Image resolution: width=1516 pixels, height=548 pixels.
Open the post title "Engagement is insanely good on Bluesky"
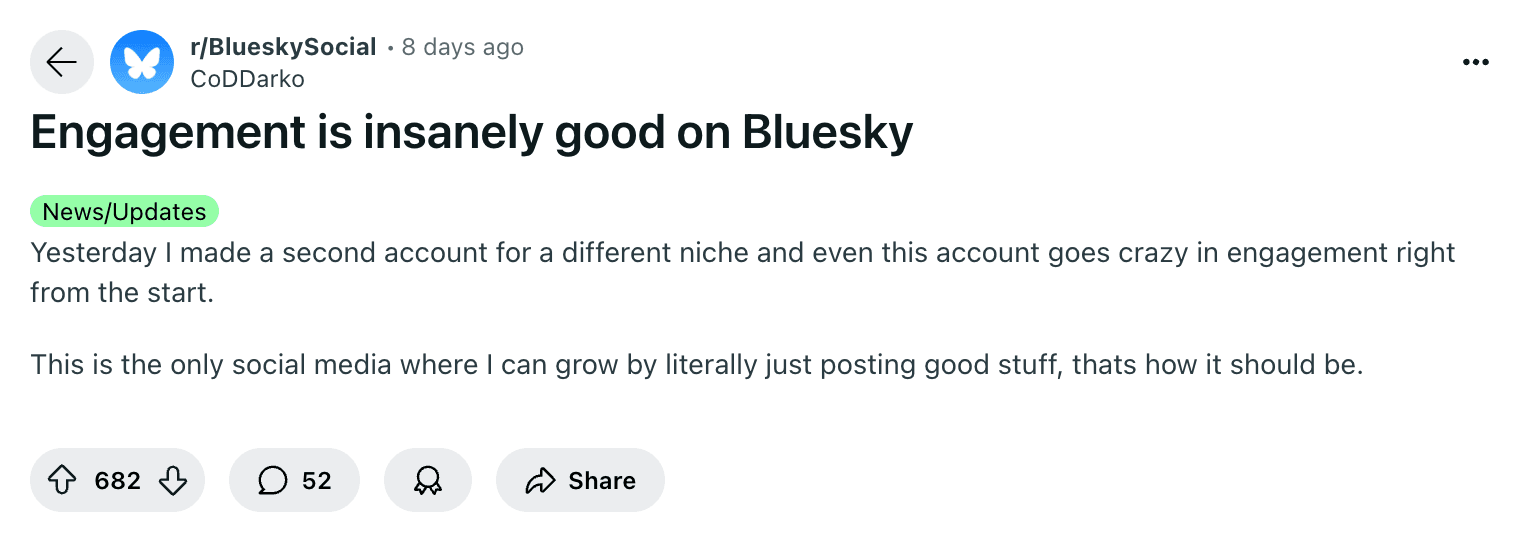point(472,133)
